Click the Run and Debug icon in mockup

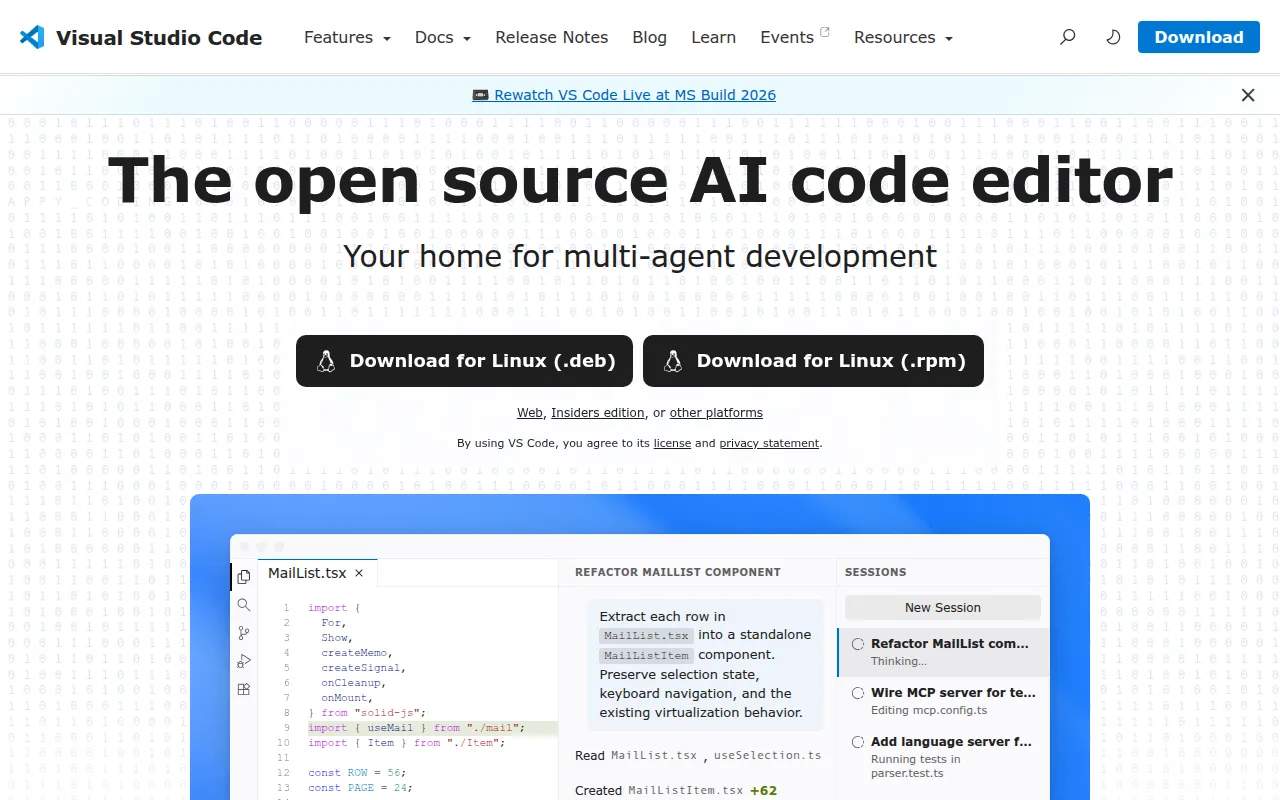pos(243,661)
